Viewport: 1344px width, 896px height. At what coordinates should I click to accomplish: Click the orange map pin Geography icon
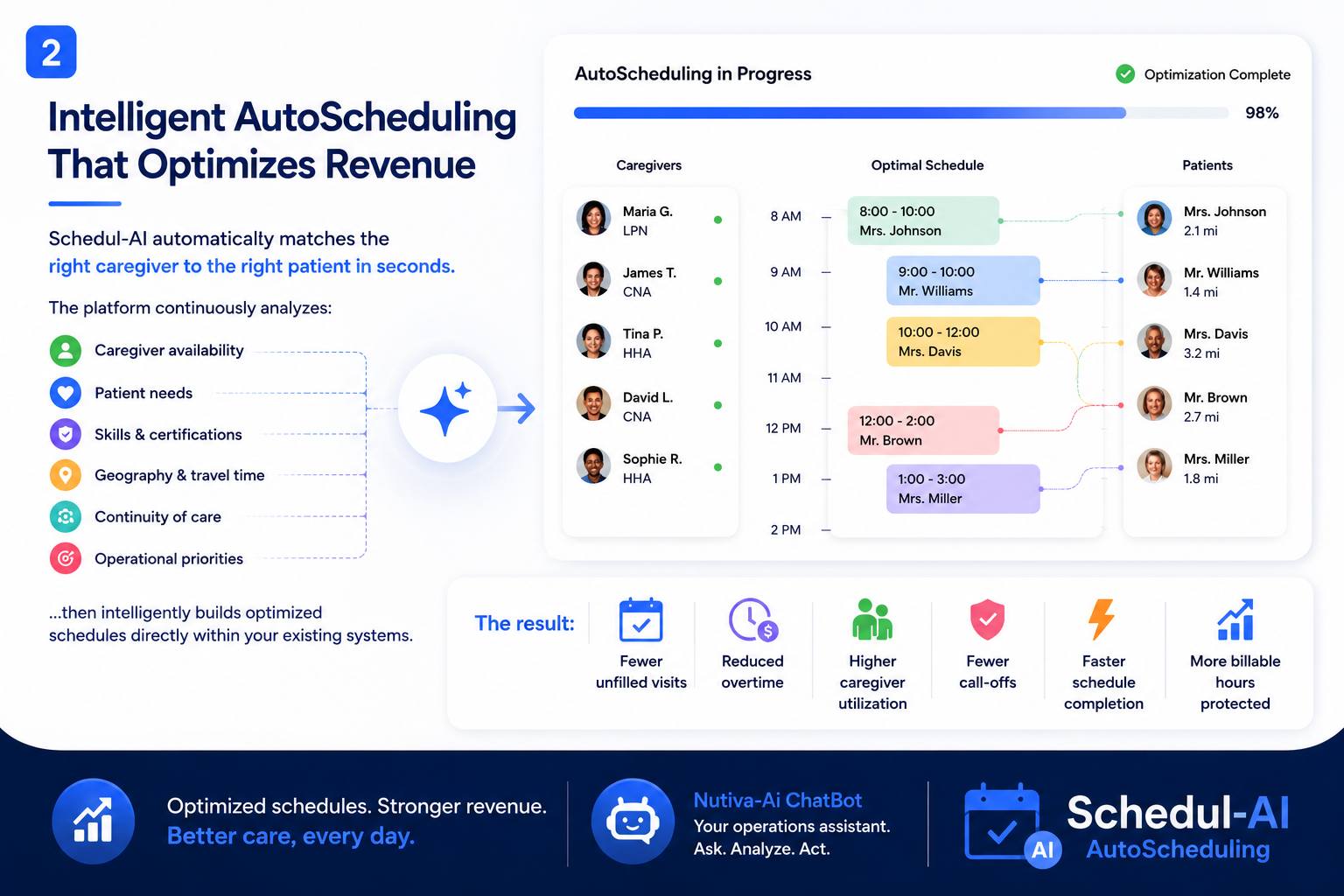coord(66,475)
